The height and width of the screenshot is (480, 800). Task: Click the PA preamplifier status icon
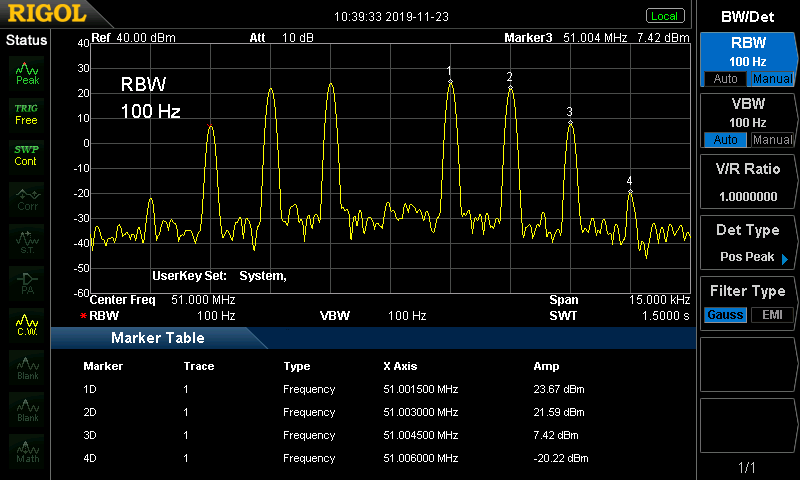(x=26, y=282)
